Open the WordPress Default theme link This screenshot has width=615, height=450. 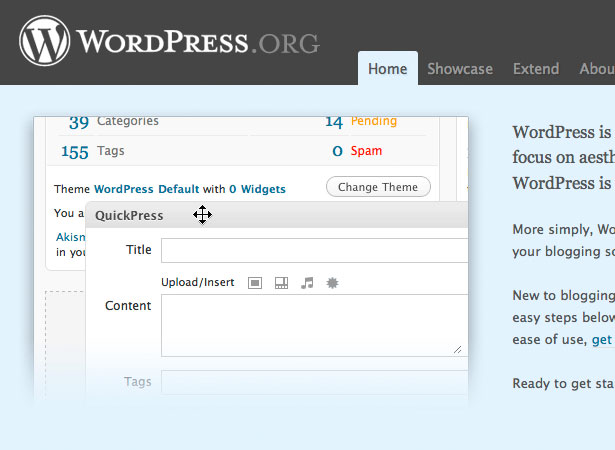coord(147,189)
